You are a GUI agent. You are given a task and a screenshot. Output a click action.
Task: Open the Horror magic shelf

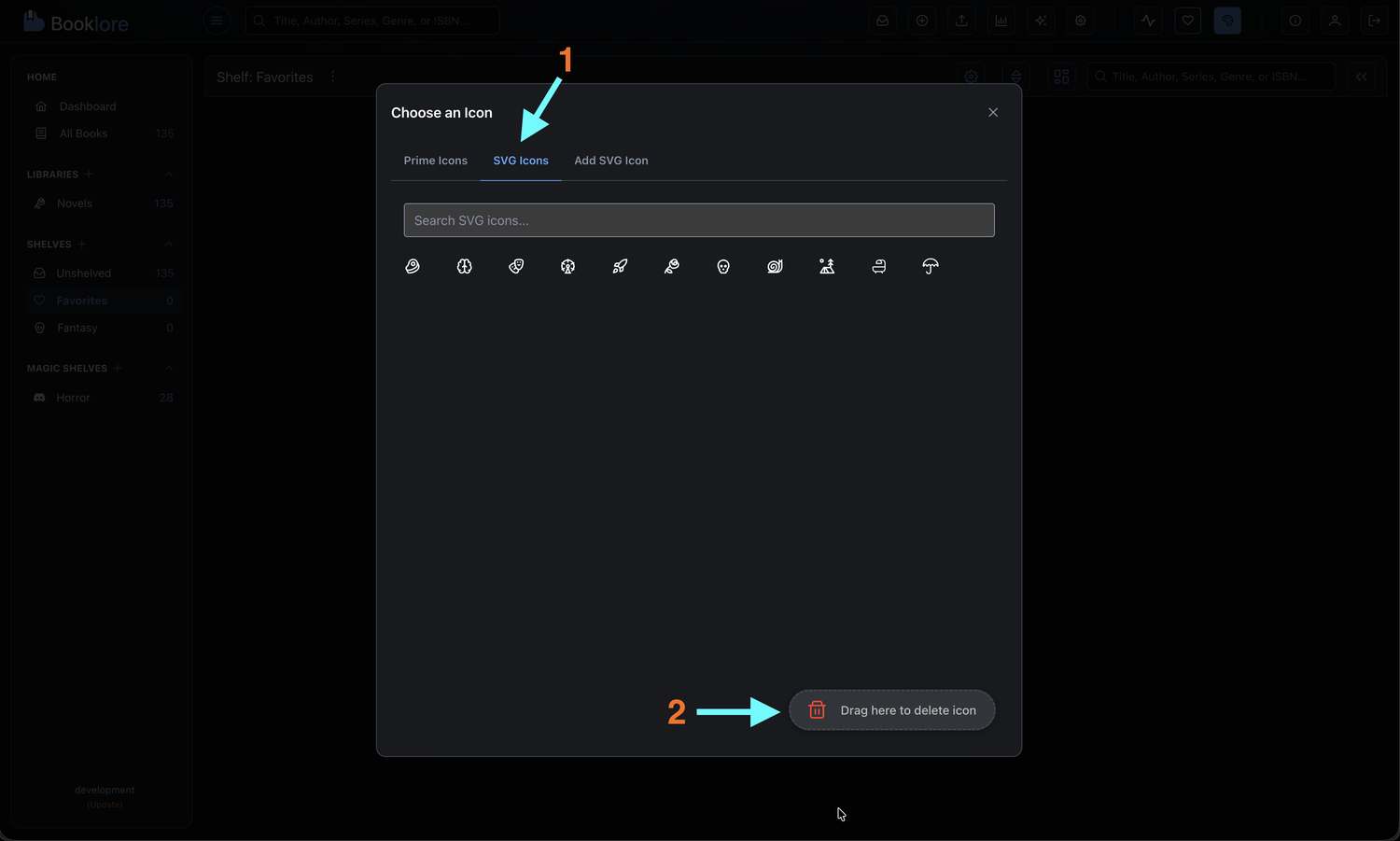pyautogui.click(x=71, y=397)
